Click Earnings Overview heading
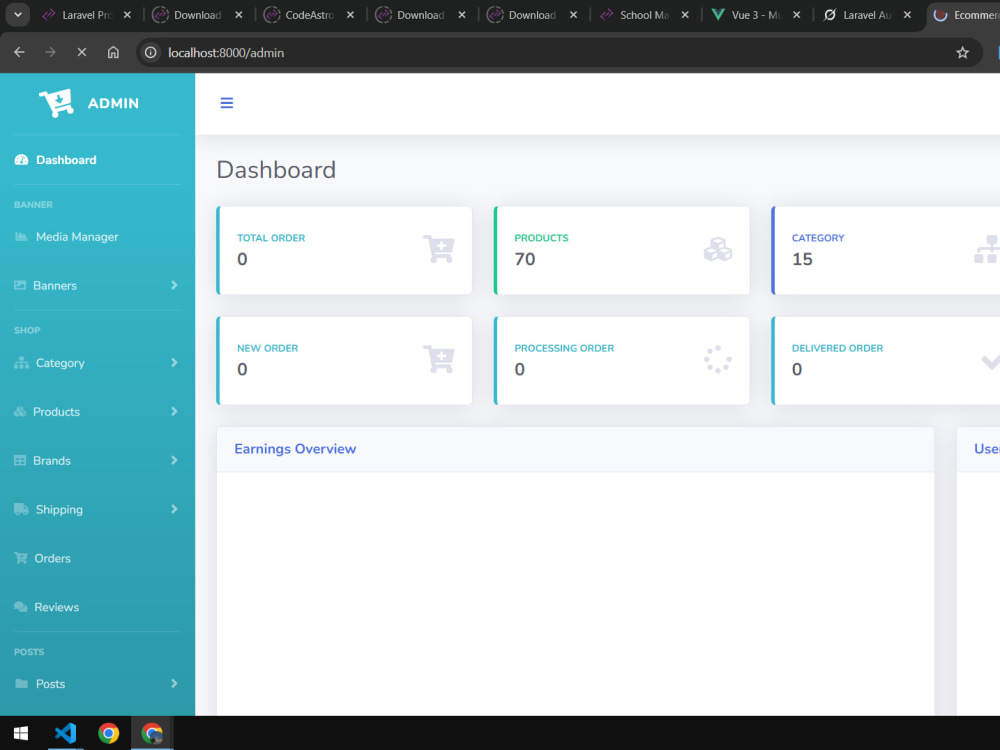 [295, 449]
